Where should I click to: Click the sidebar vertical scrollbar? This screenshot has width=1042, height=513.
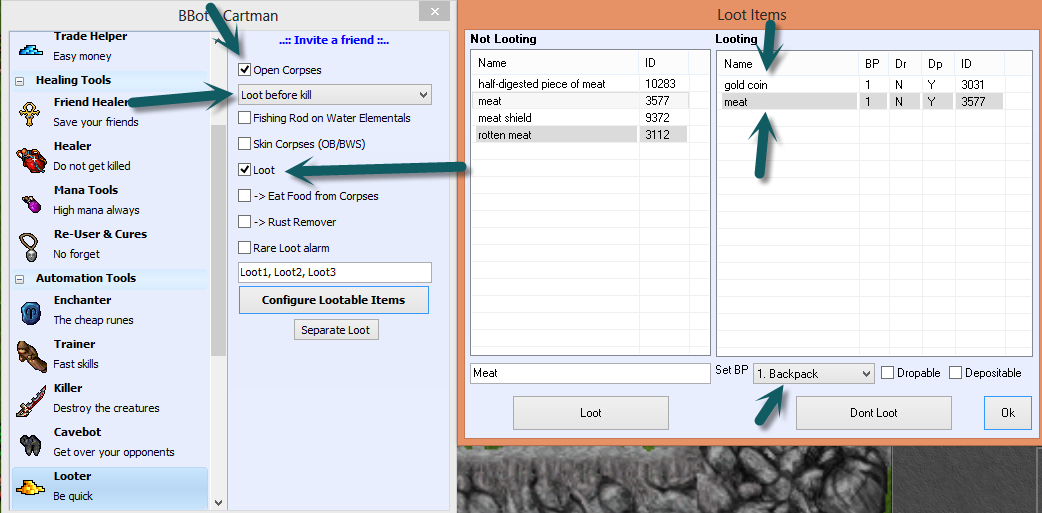click(x=217, y=240)
